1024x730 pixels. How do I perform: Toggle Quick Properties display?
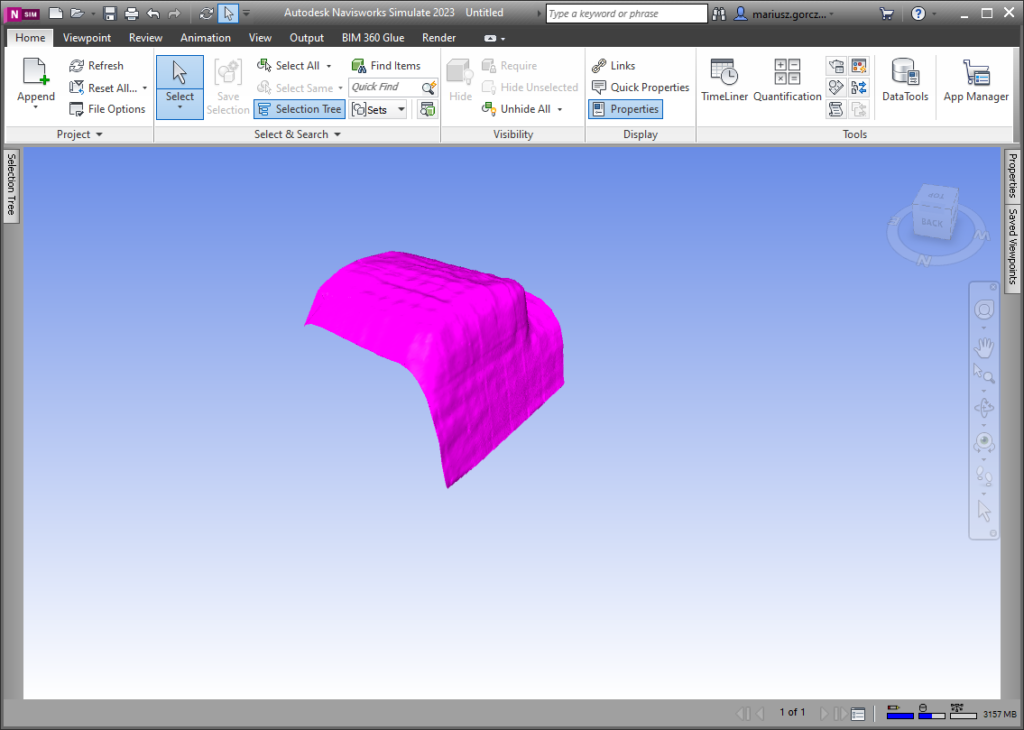640,87
